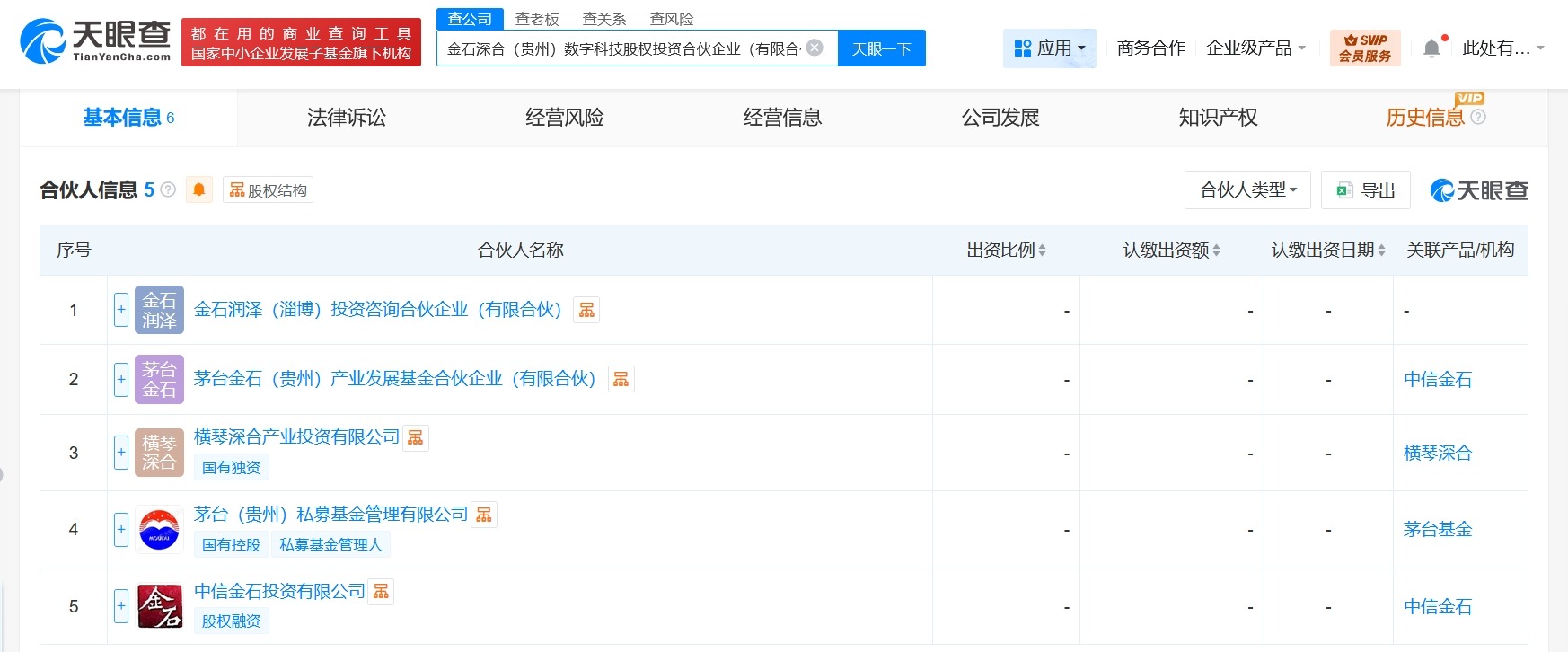Expand the 横琴深合 row plus toggle
The height and width of the screenshot is (652, 1568).
[x=121, y=453]
